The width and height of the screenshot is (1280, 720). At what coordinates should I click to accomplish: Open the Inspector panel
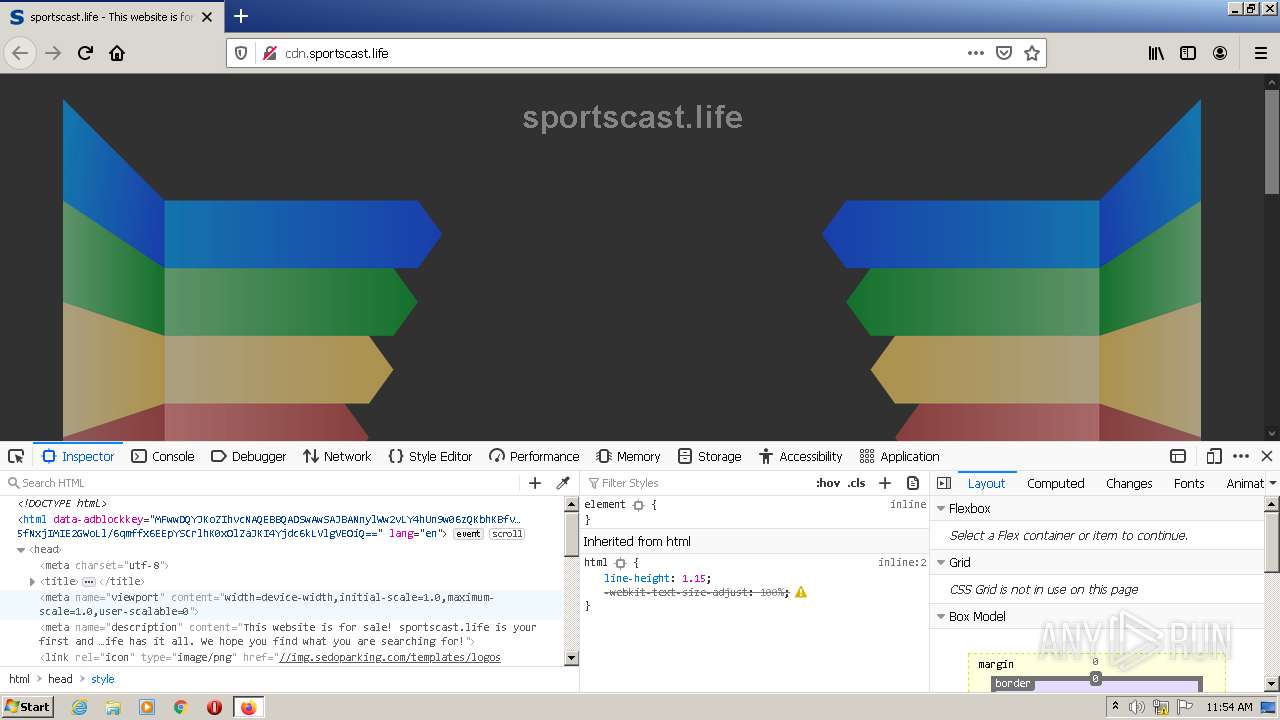click(78, 456)
